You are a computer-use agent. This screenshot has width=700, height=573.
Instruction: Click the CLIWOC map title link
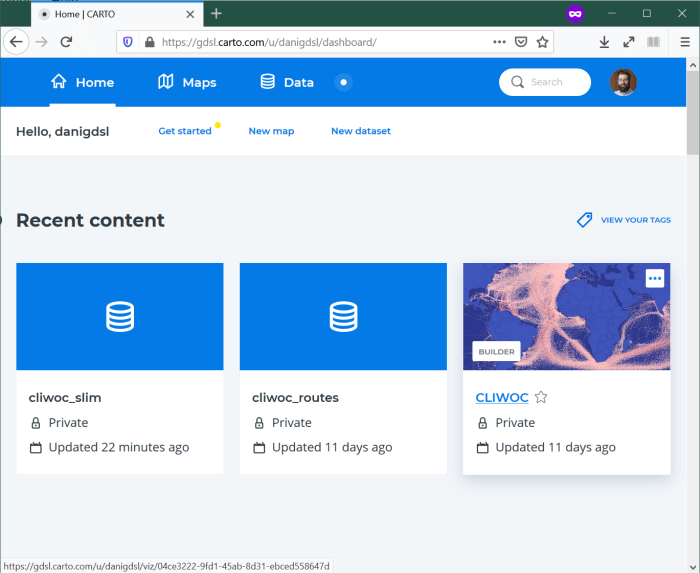point(502,397)
